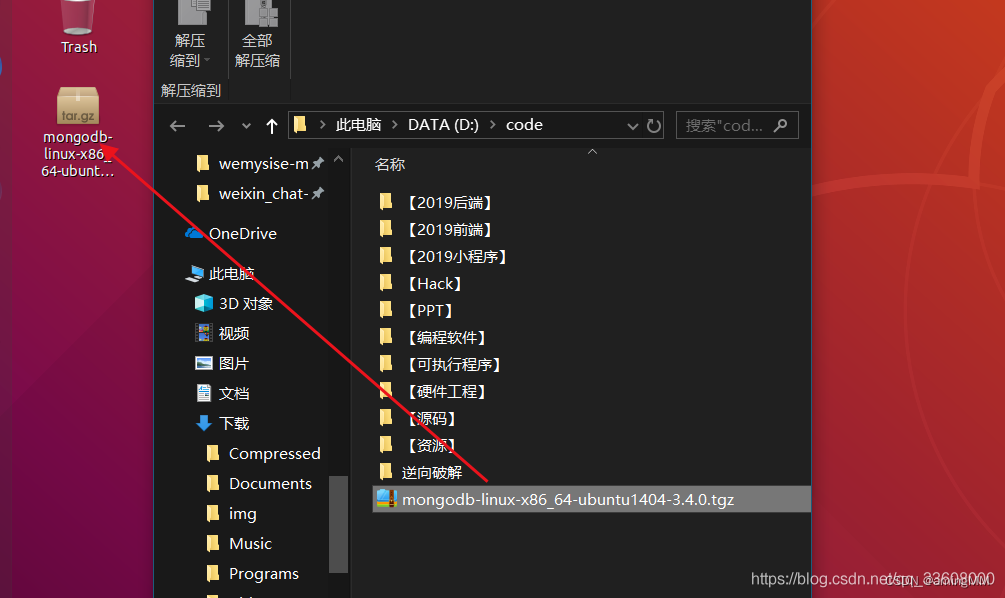Sort by the 名称 column header
1005x598 pixels.
390,165
